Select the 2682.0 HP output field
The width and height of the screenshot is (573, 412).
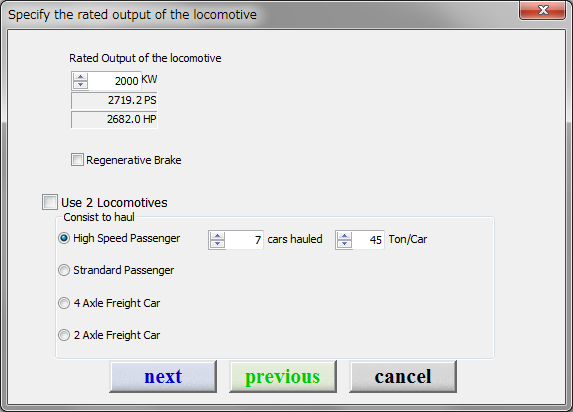coord(114,120)
